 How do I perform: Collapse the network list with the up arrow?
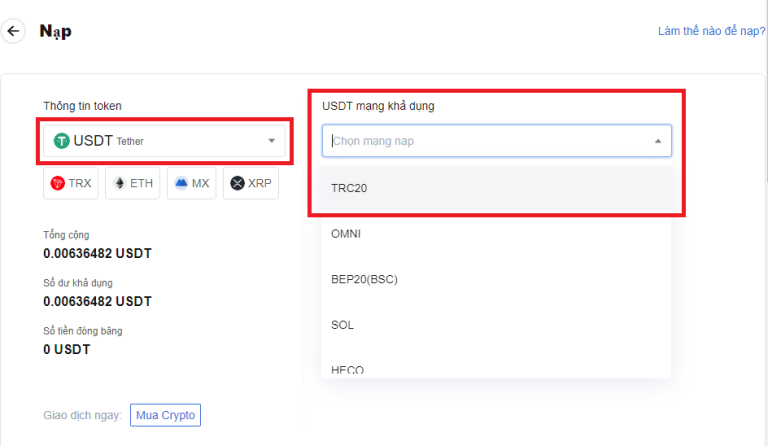coord(658,141)
